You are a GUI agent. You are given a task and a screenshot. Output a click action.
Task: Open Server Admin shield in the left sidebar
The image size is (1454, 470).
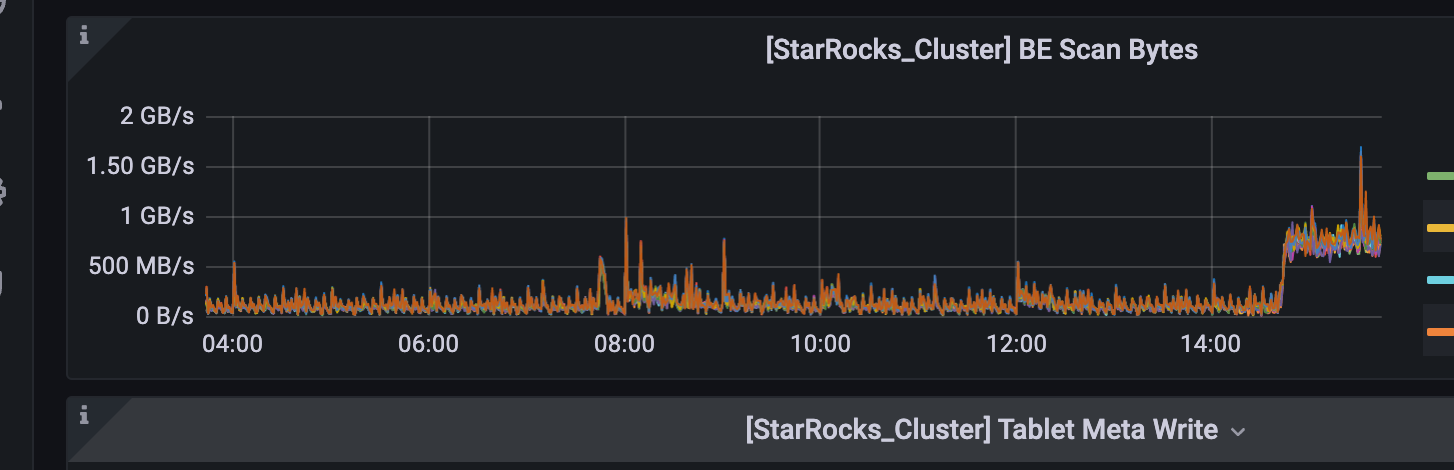click(3, 283)
